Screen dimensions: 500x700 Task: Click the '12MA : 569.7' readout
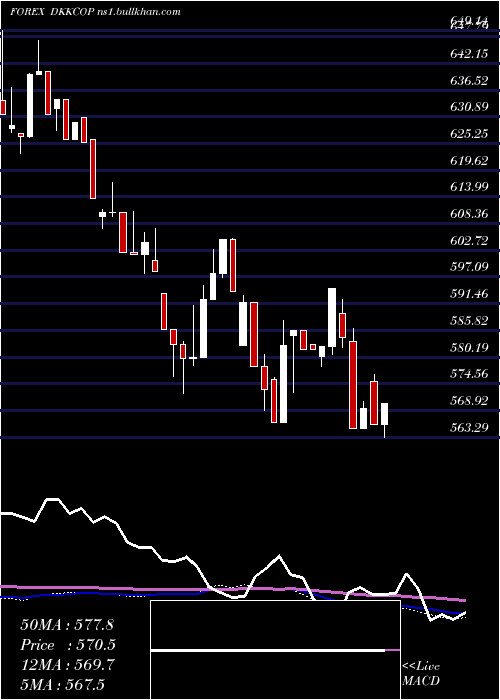tap(67, 665)
